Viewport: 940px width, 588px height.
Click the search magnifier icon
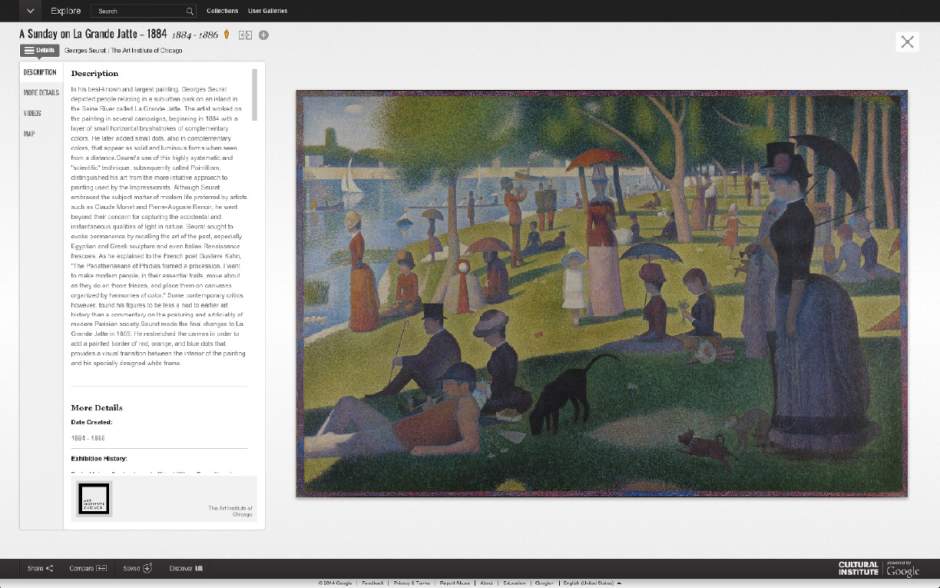tap(190, 11)
